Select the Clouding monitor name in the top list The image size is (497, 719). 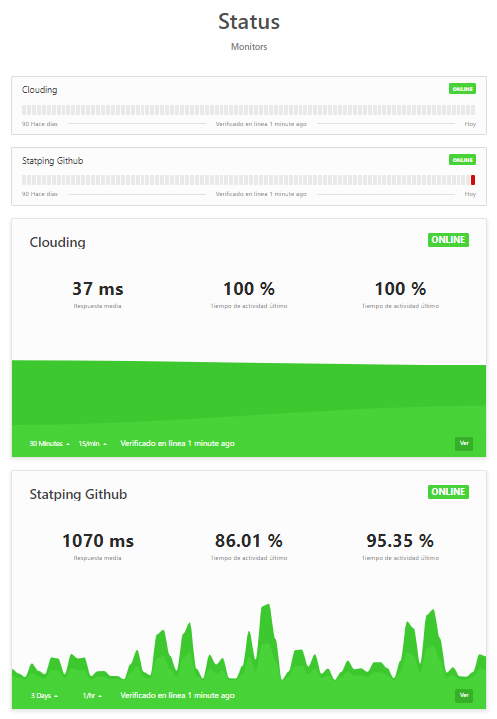pyautogui.click(x=39, y=90)
